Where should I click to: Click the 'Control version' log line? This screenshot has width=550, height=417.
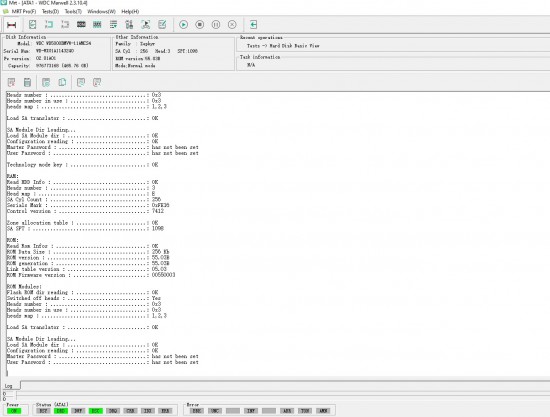[x=85, y=211]
